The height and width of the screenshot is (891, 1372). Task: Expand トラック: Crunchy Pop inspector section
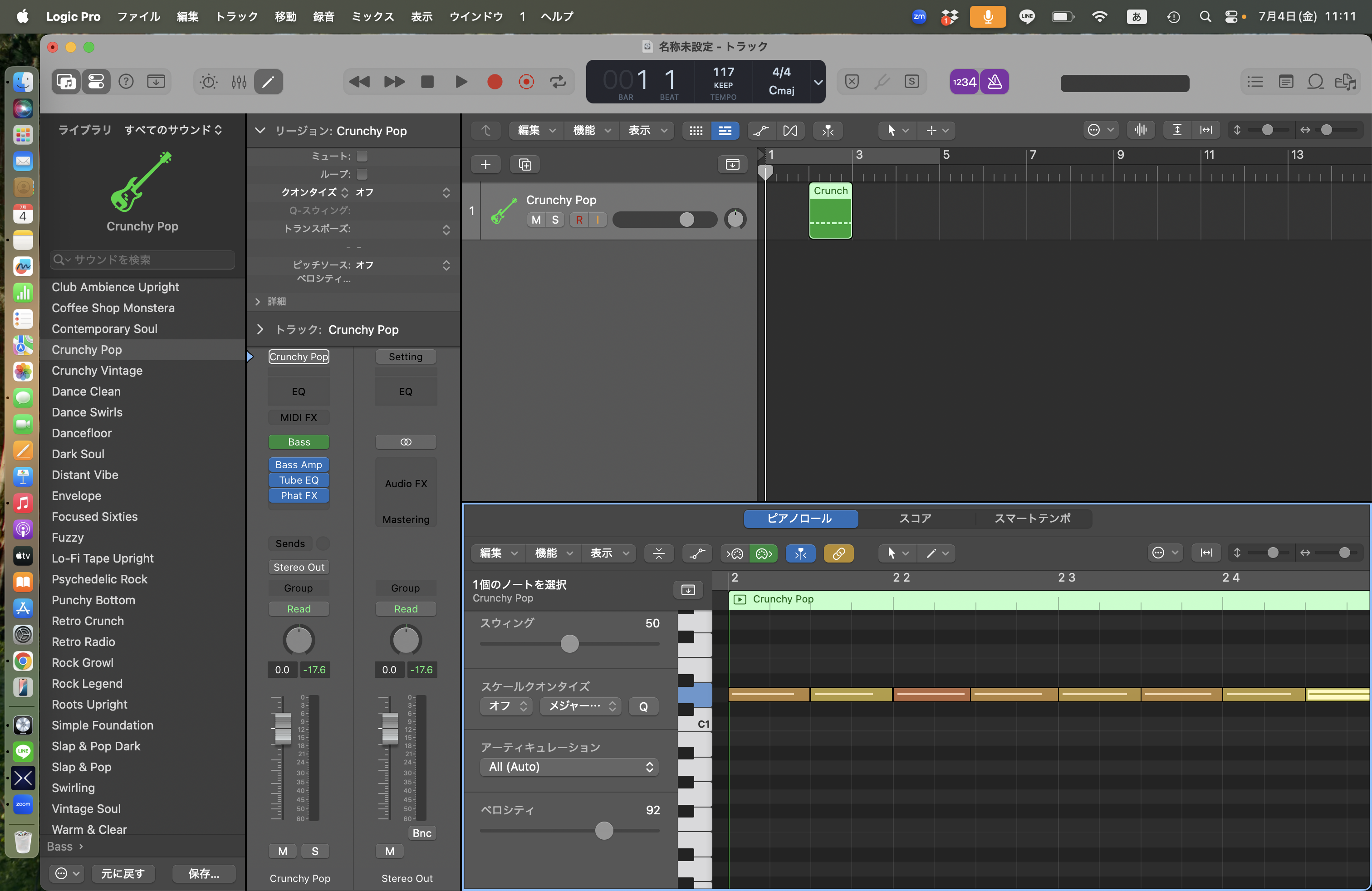pyautogui.click(x=260, y=329)
